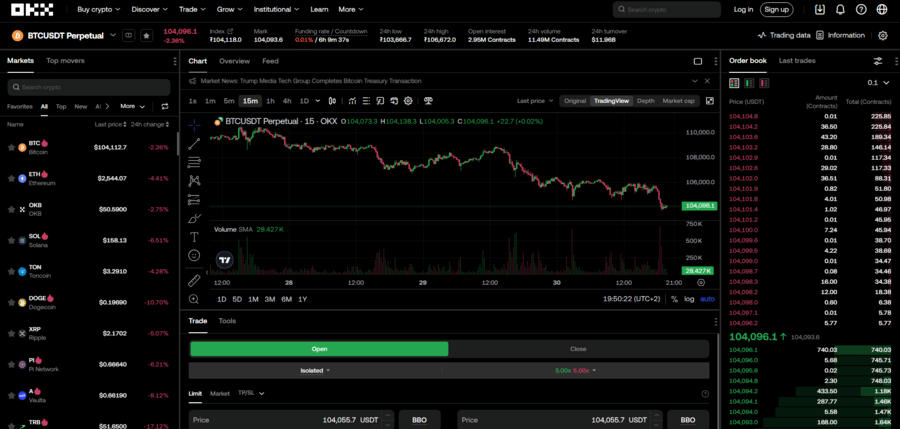This screenshot has height=429, width=900.
Task: Focus Markets panel Search crypto field
Action: point(89,87)
